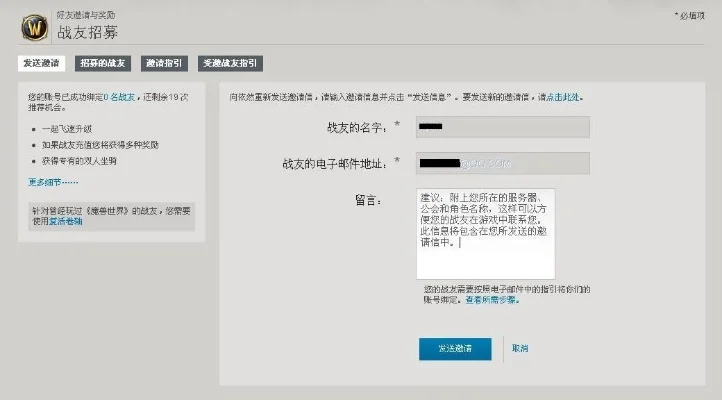Click the 取消 cancel link
722x400 pixels.
pos(520,348)
